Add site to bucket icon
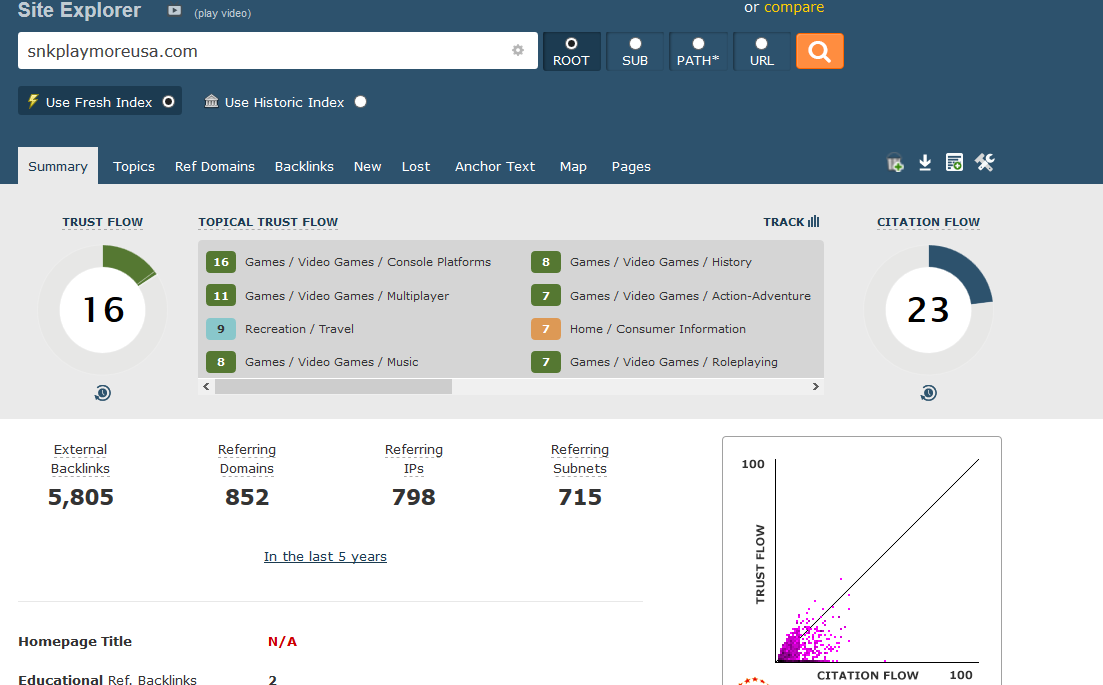This screenshot has height=685, width=1103. pos(895,163)
